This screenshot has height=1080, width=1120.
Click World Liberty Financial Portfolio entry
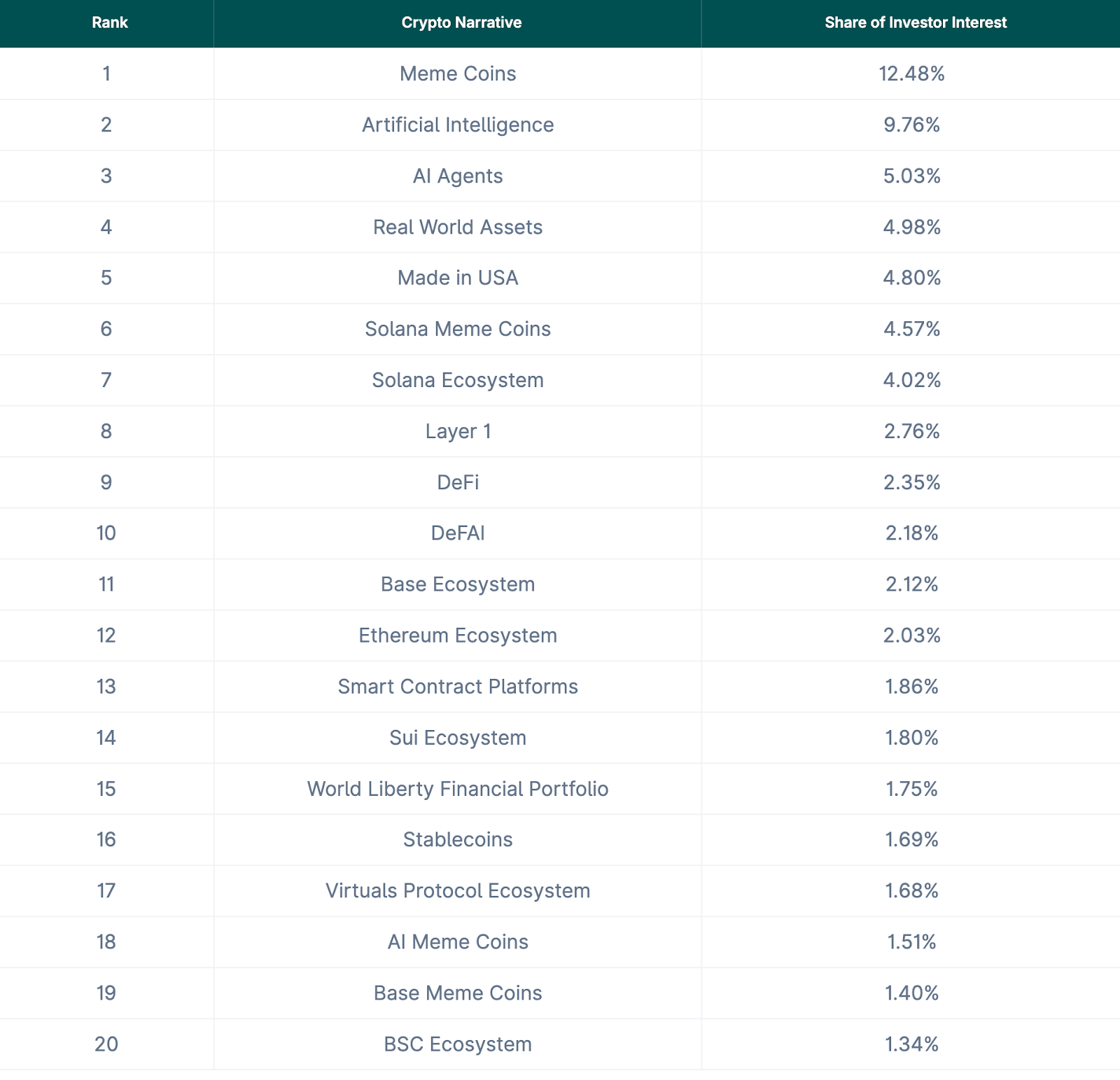click(458, 789)
